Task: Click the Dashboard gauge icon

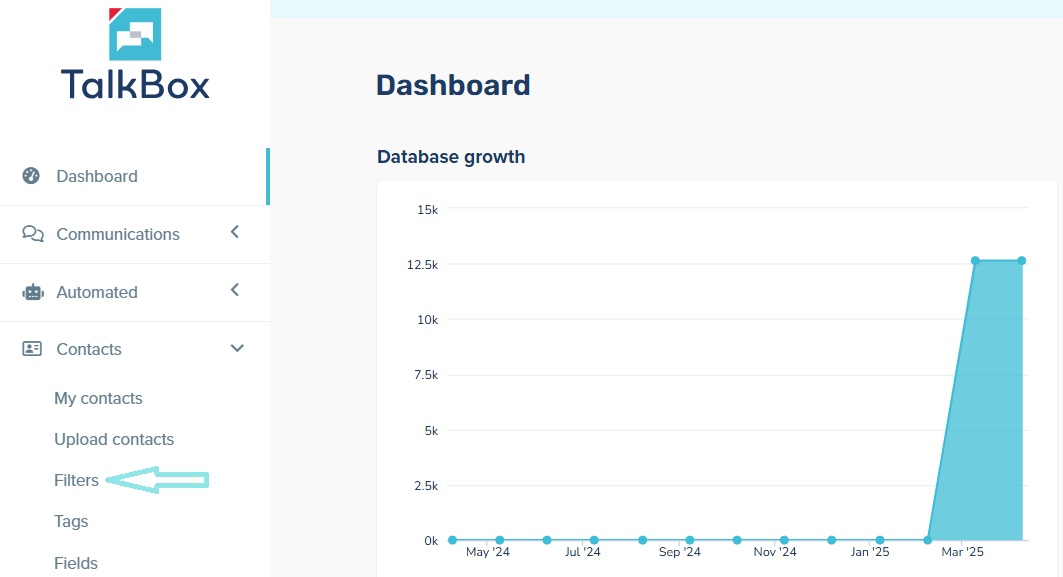Action: click(32, 176)
